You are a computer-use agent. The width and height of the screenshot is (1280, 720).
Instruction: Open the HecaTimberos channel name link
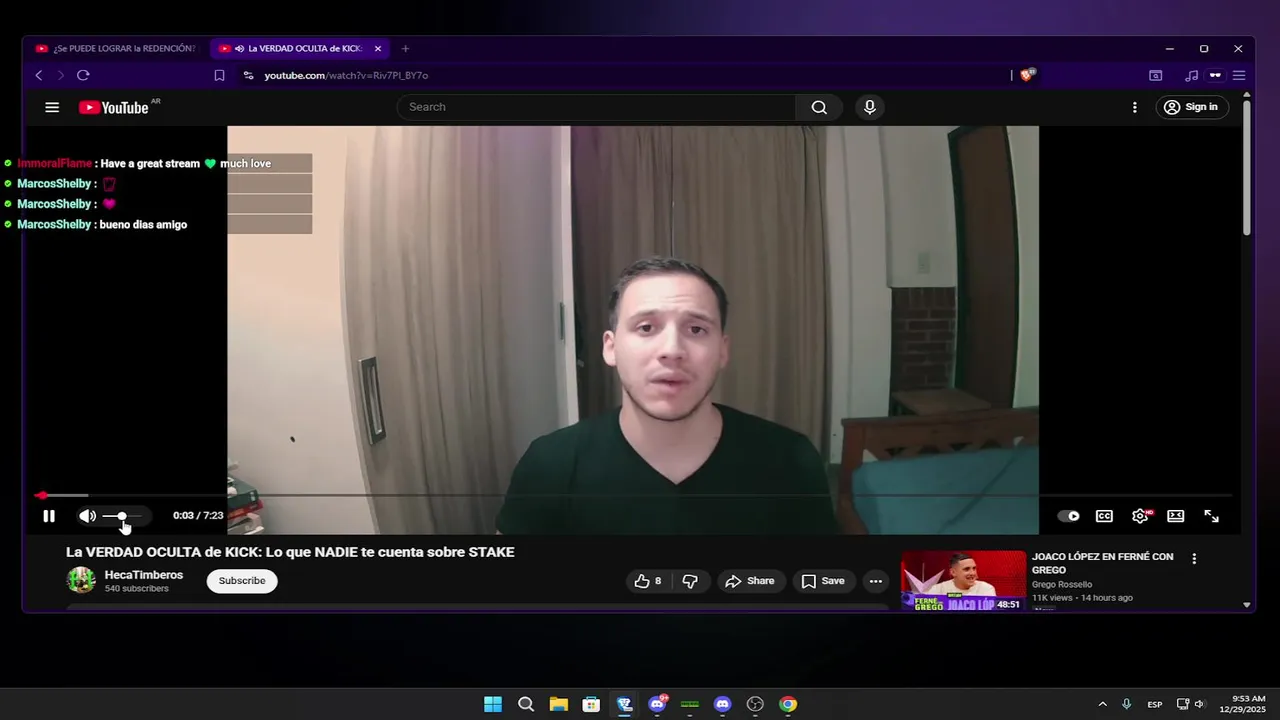(x=144, y=575)
